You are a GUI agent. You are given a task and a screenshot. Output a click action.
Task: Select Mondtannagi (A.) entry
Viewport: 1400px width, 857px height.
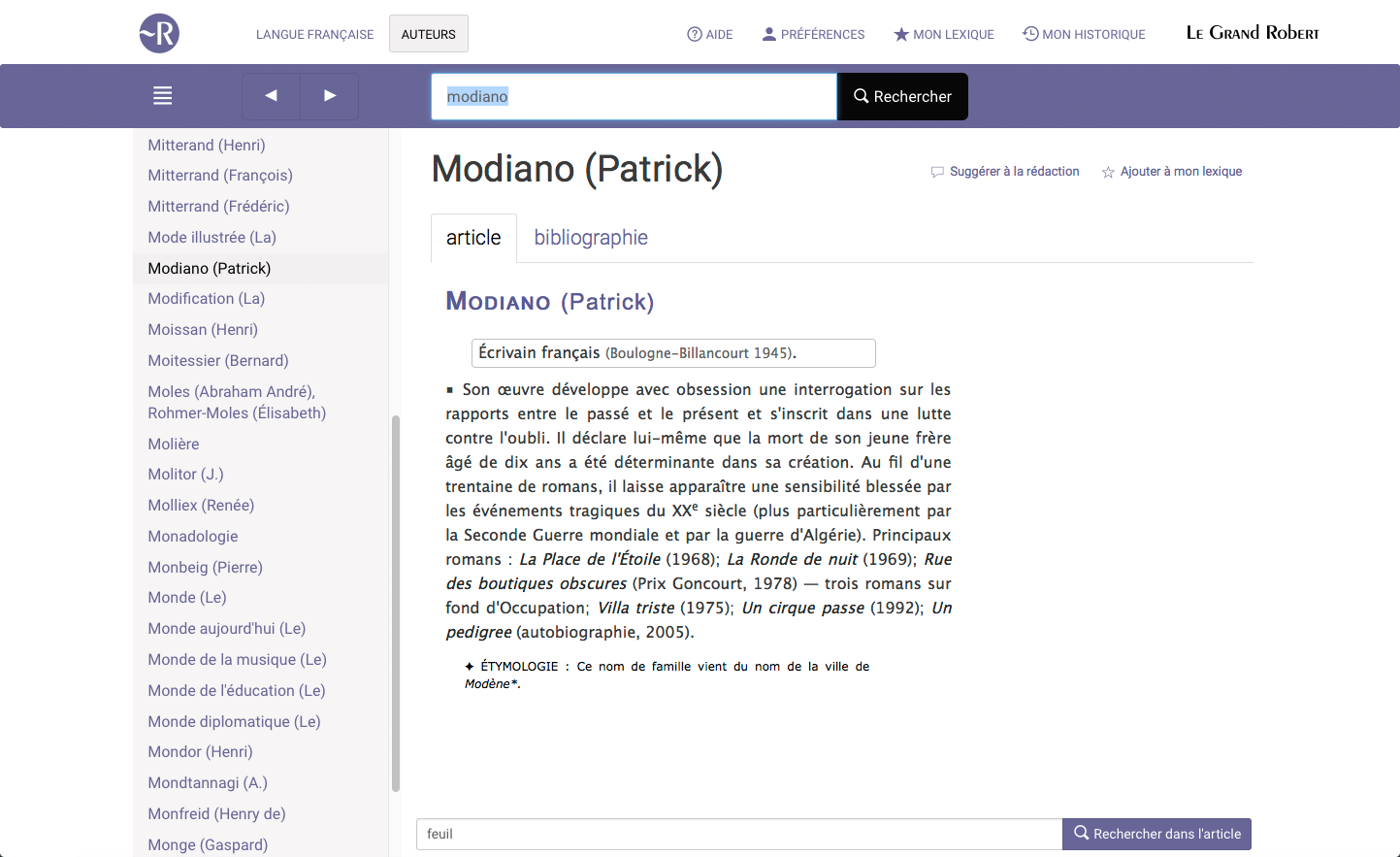coord(208,782)
